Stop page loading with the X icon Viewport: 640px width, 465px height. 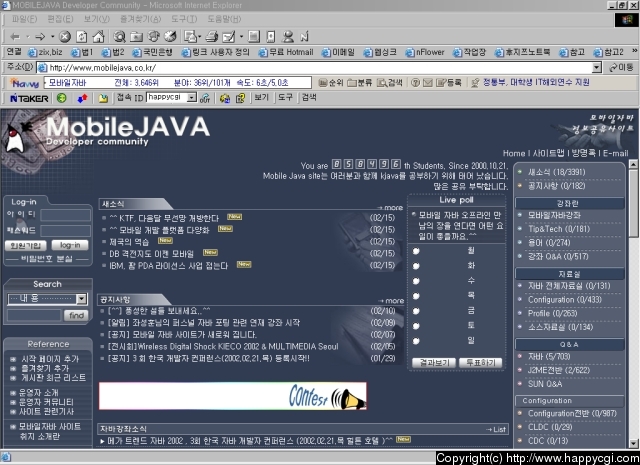[x=64, y=37]
